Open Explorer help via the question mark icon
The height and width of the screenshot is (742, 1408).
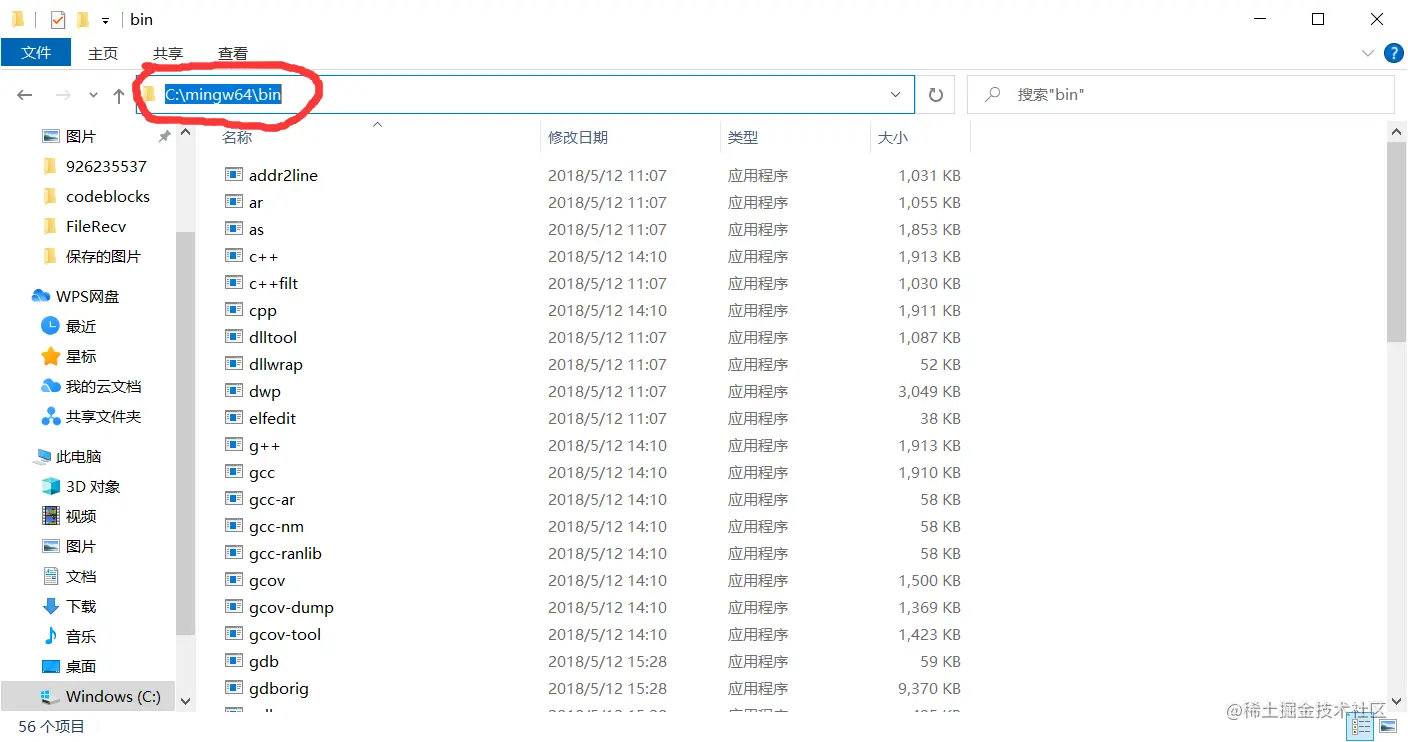coord(1393,53)
